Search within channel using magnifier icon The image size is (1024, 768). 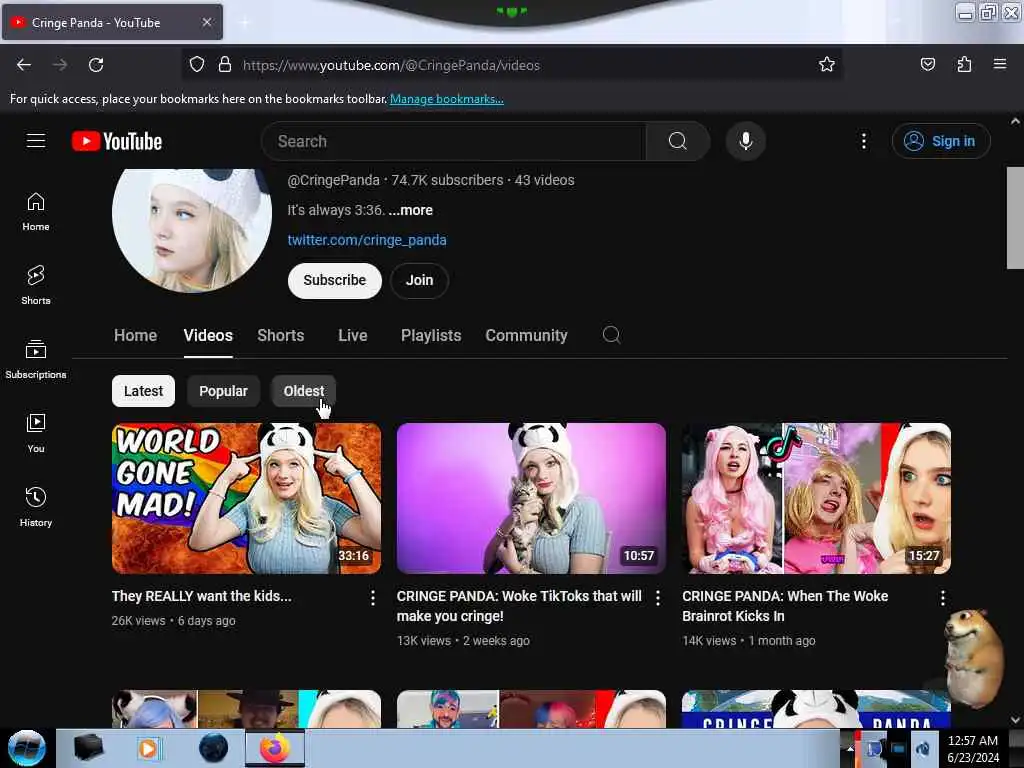pyautogui.click(x=611, y=335)
